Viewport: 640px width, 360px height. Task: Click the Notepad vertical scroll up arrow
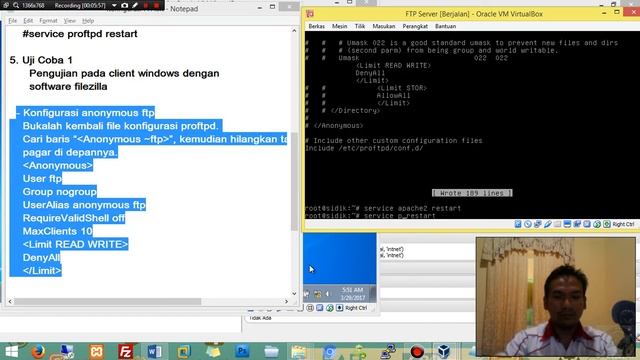click(294, 31)
